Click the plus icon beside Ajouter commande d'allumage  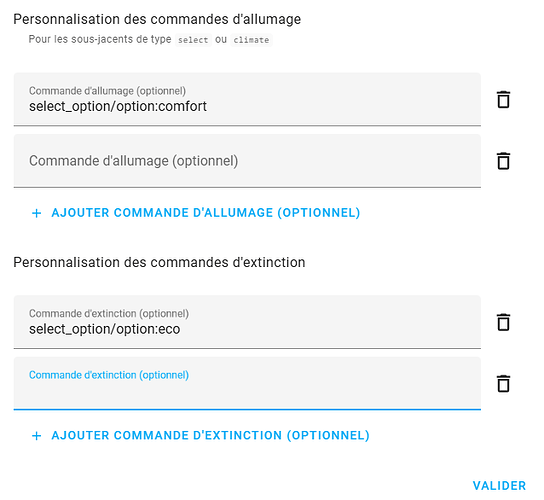point(36,213)
